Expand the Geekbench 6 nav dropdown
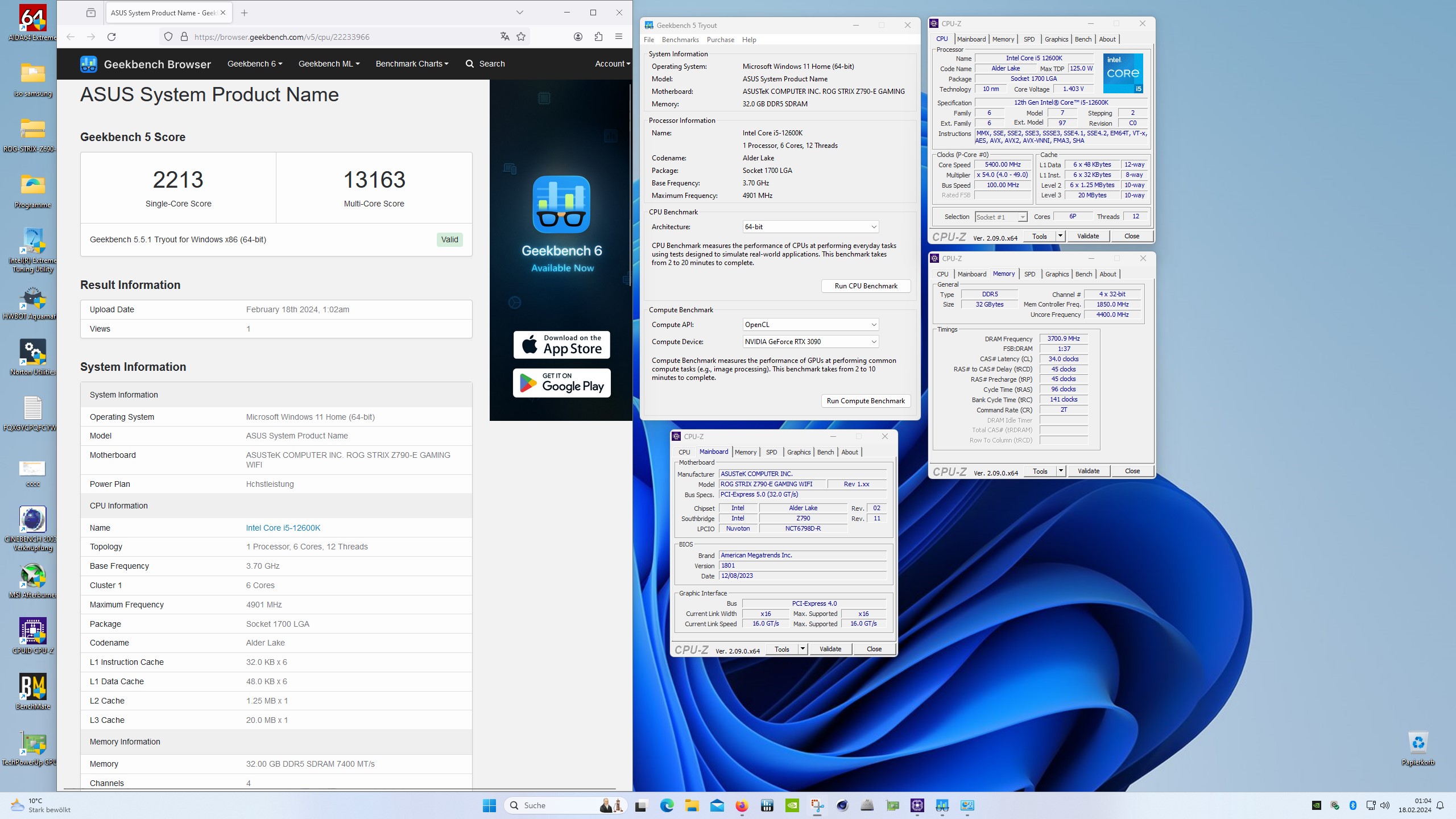The image size is (1456, 819). click(x=255, y=64)
